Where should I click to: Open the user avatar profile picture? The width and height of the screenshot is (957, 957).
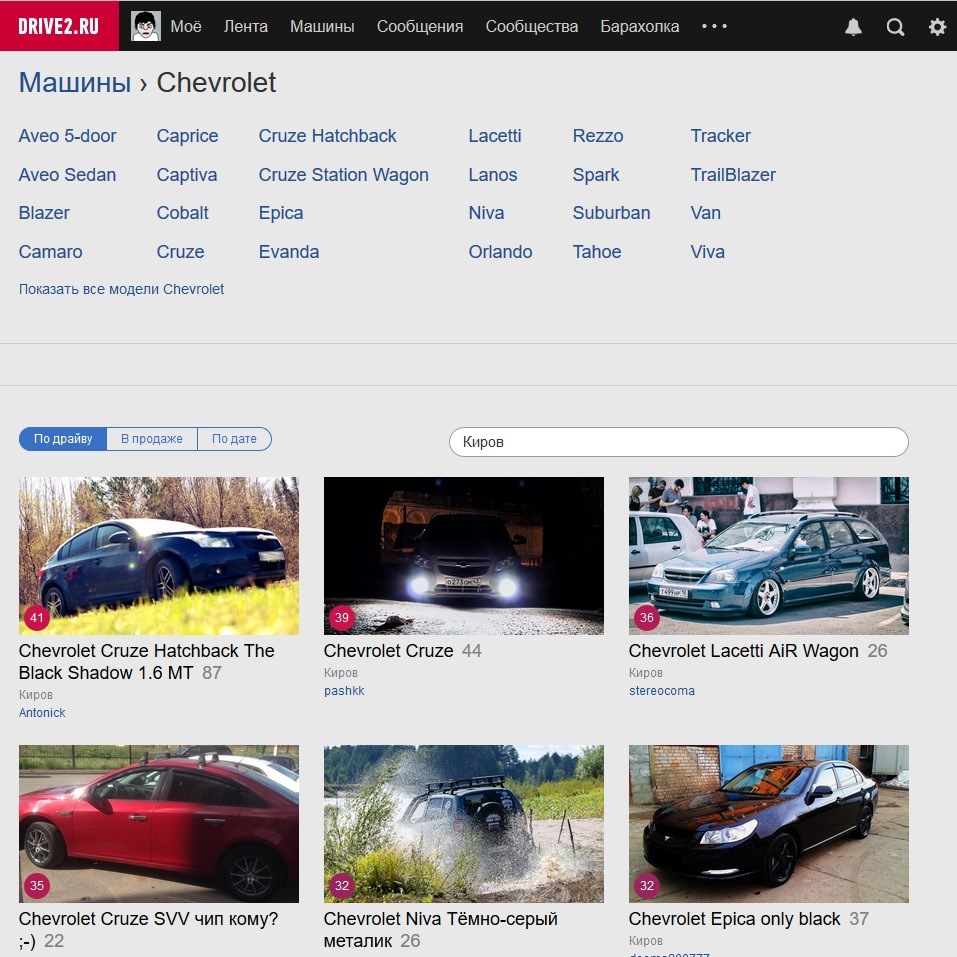[146, 26]
